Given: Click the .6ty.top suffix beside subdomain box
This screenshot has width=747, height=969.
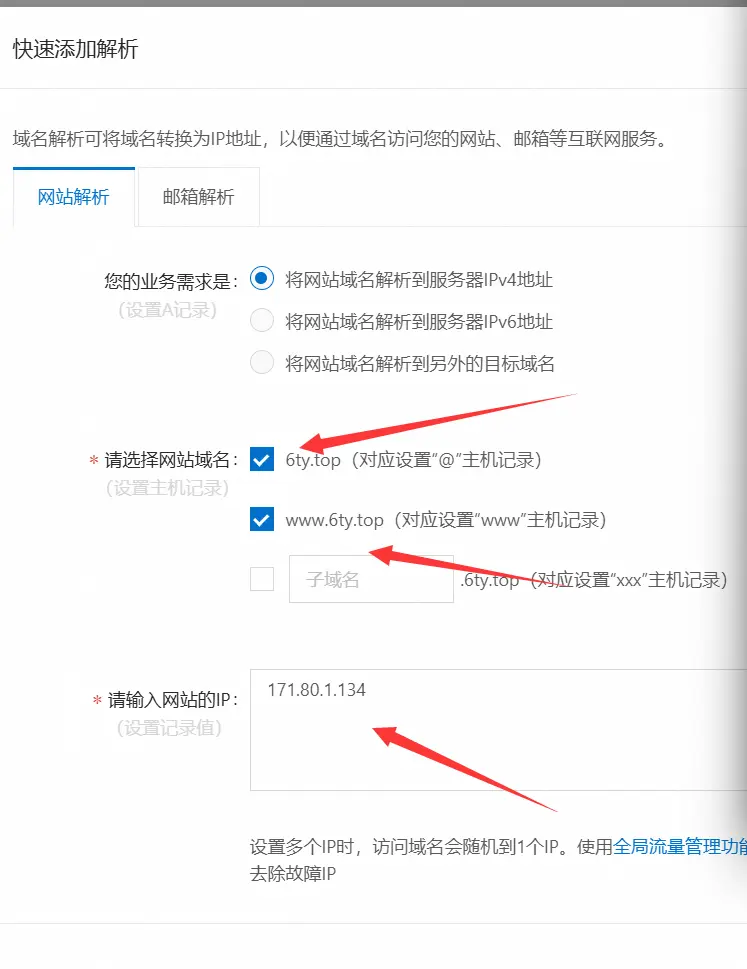Looking at the screenshot, I should 489,580.
